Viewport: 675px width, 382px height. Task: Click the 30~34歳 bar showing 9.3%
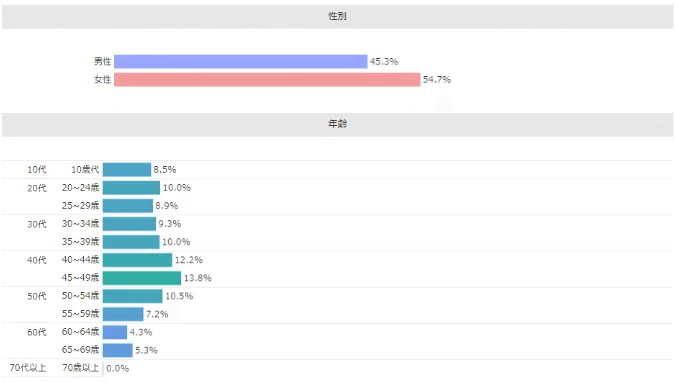[x=129, y=224]
